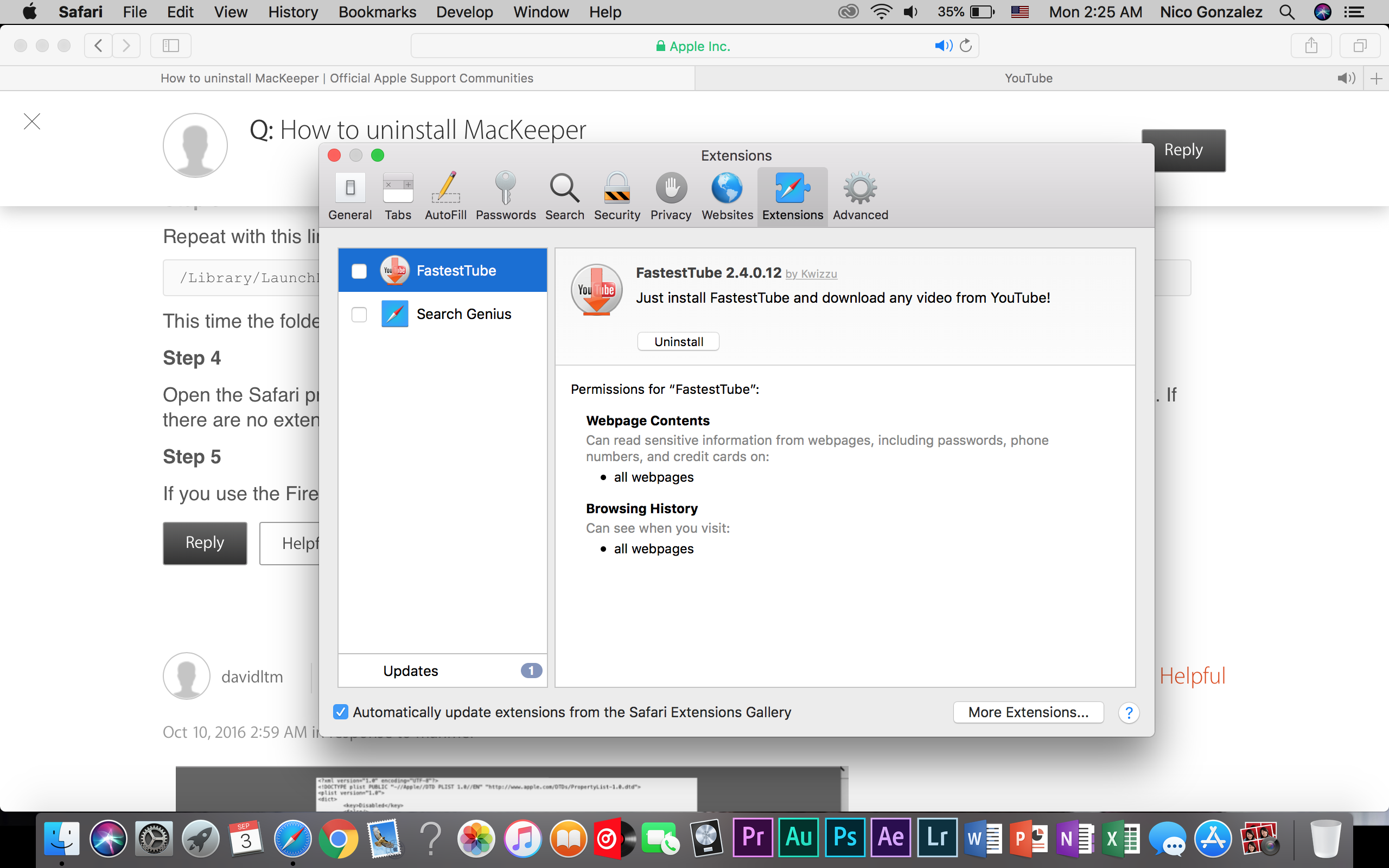This screenshot has width=1389, height=868.
Task: Open the Privacy preferences pane
Action: 671,196
